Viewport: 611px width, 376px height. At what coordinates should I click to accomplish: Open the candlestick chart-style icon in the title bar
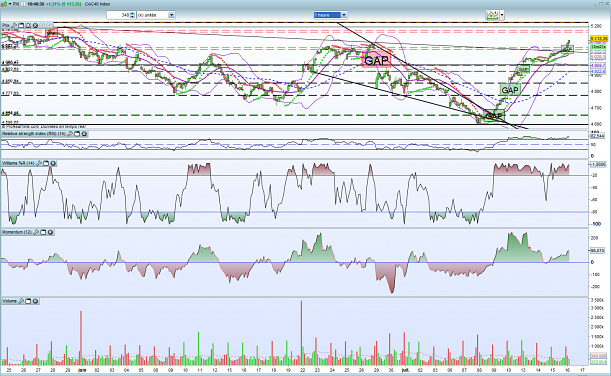[5, 4]
